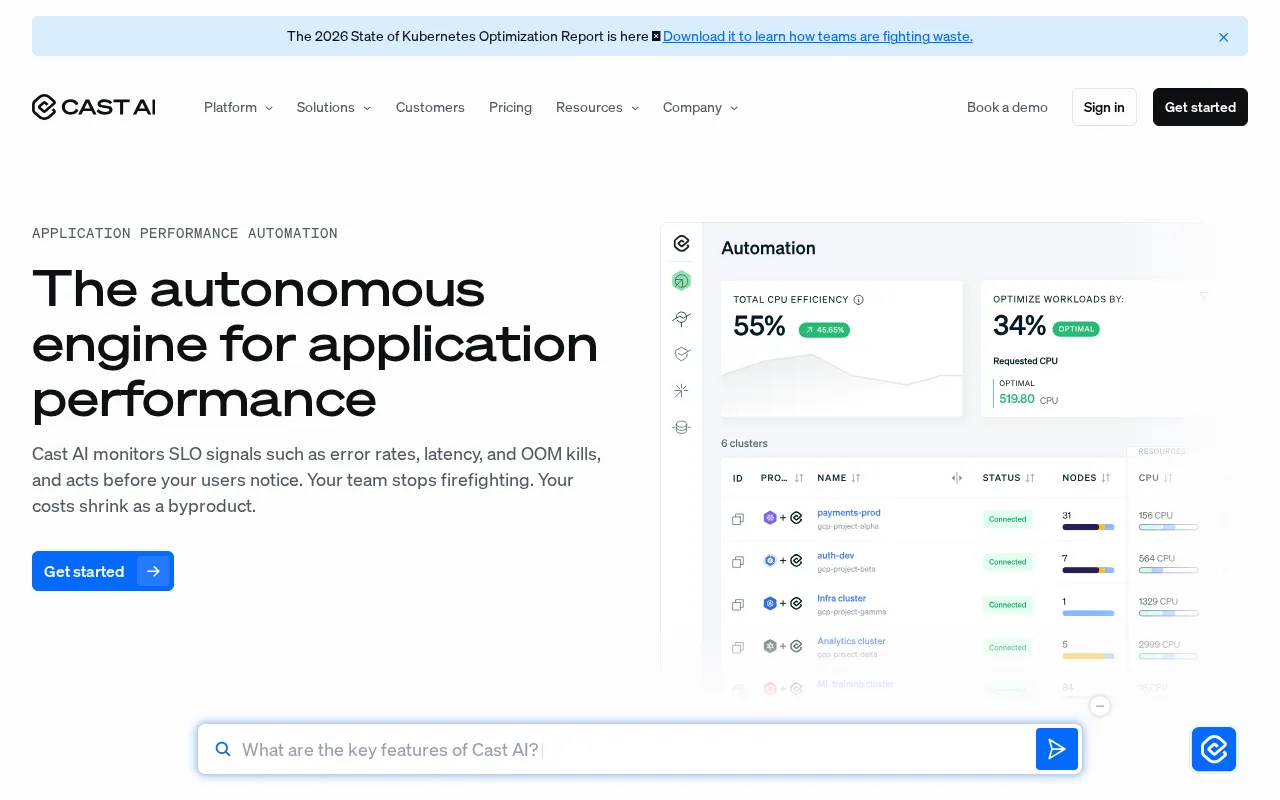Click the CPU bar under 156 CPU
This screenshot has width=1280, height=800.
[1168, 527]
